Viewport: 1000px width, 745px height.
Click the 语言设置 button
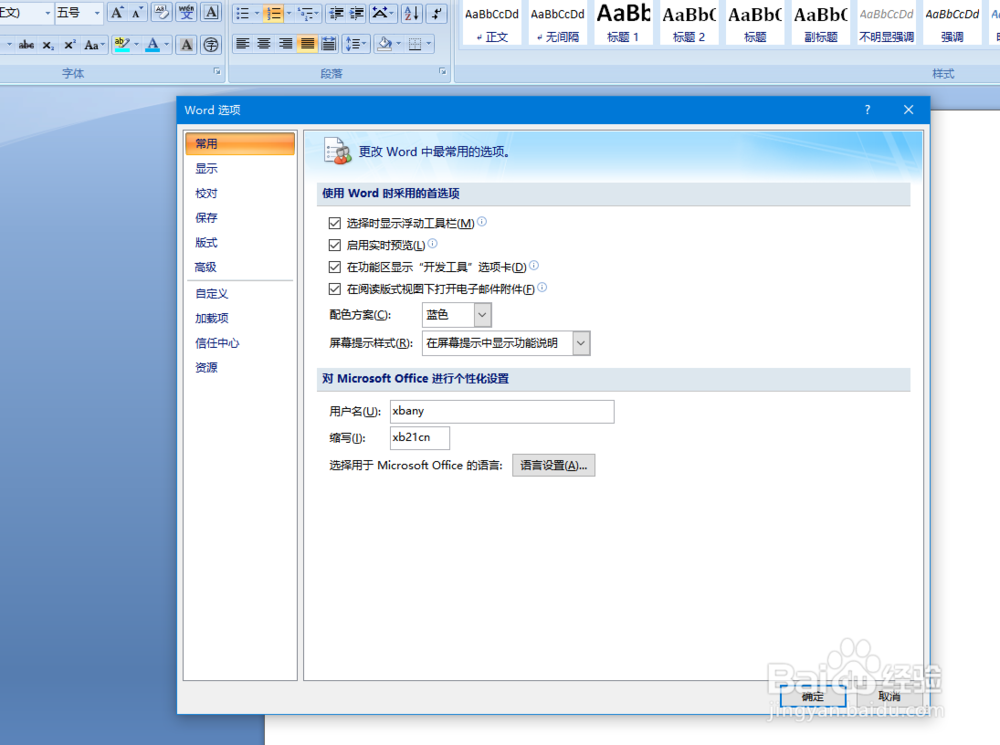point(554,466)
